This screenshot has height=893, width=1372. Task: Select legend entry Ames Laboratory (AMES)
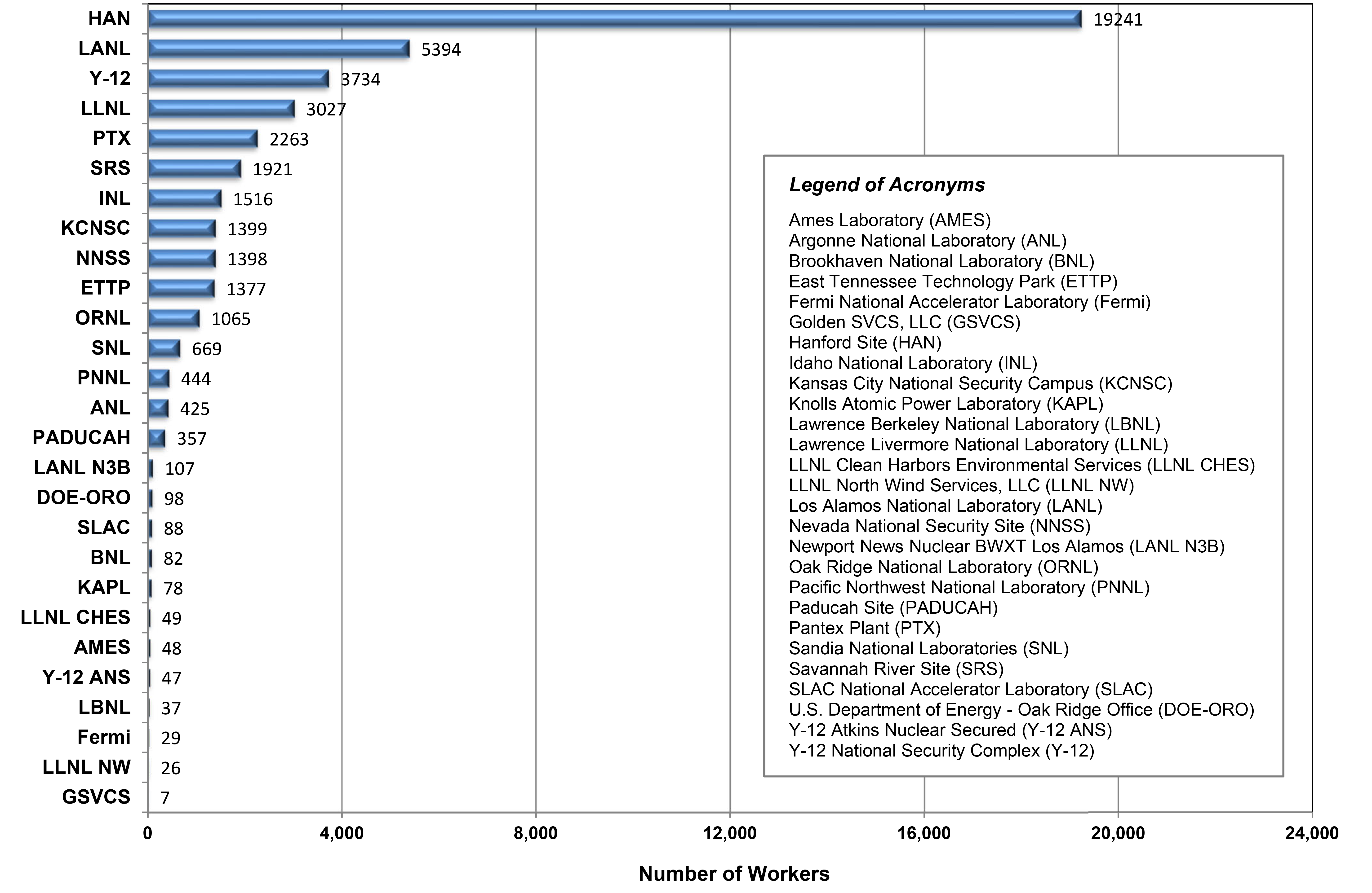pyautogui.click(x=890, y=221)
